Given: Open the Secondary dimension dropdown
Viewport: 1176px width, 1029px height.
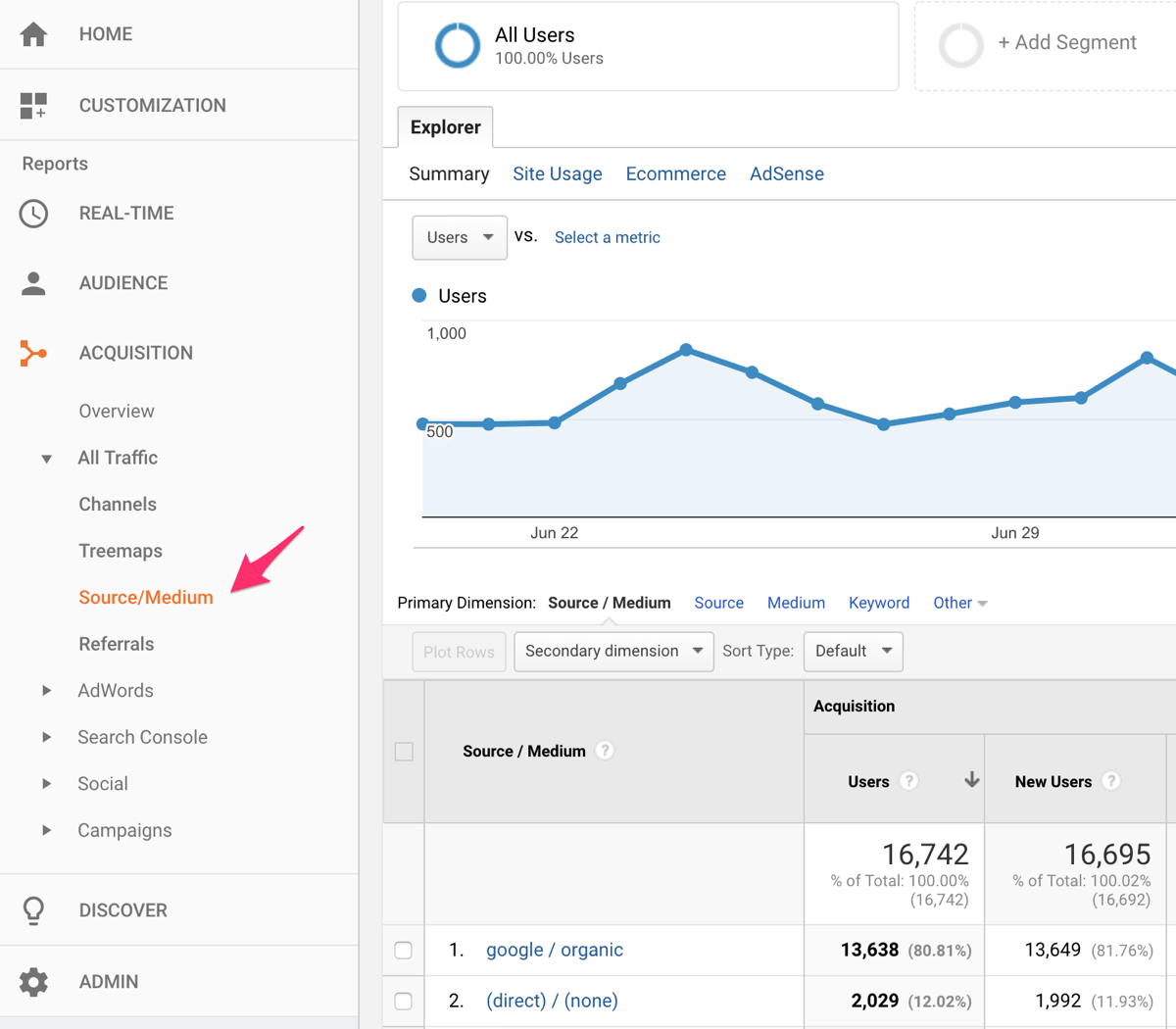Looking at the screenshot, I should [613, 651].
